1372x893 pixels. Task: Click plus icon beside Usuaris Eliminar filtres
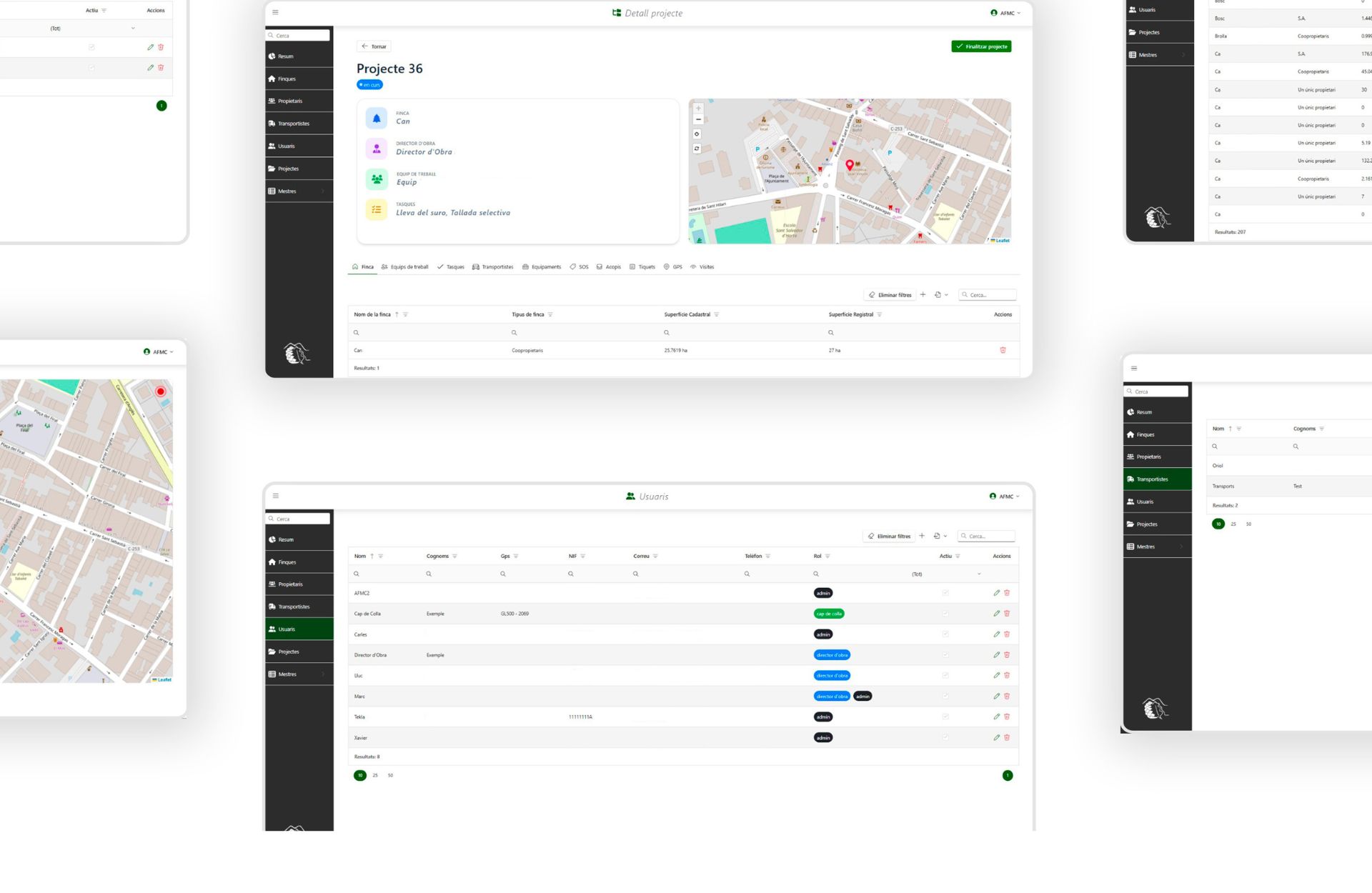click(922, 536)
